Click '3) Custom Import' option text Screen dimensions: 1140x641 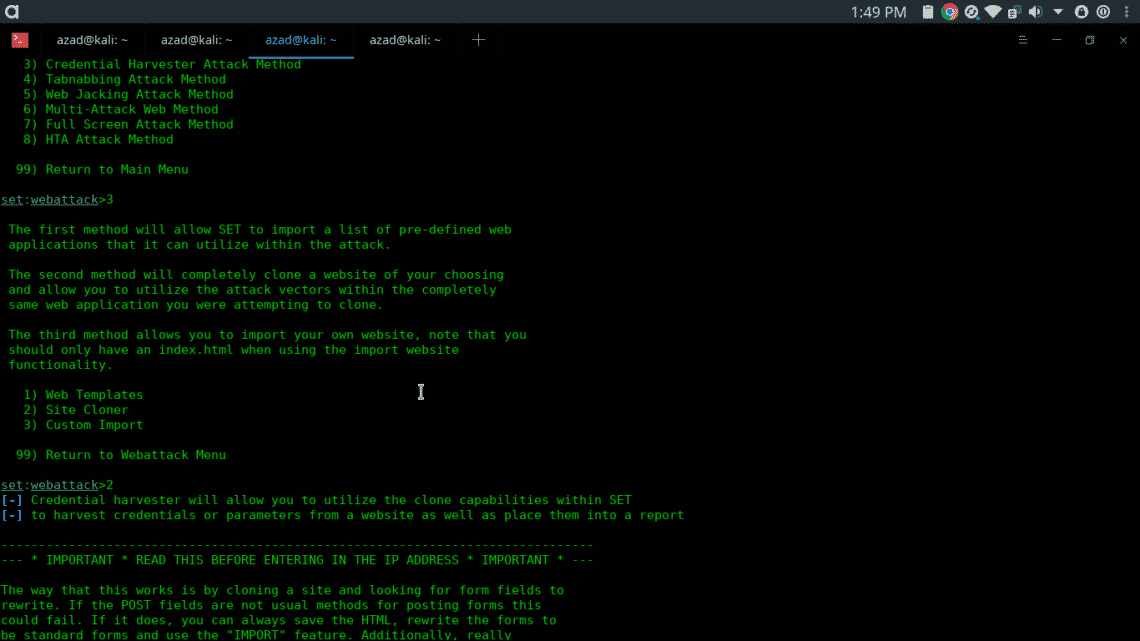pyautogui.click(x=83, y=424)
